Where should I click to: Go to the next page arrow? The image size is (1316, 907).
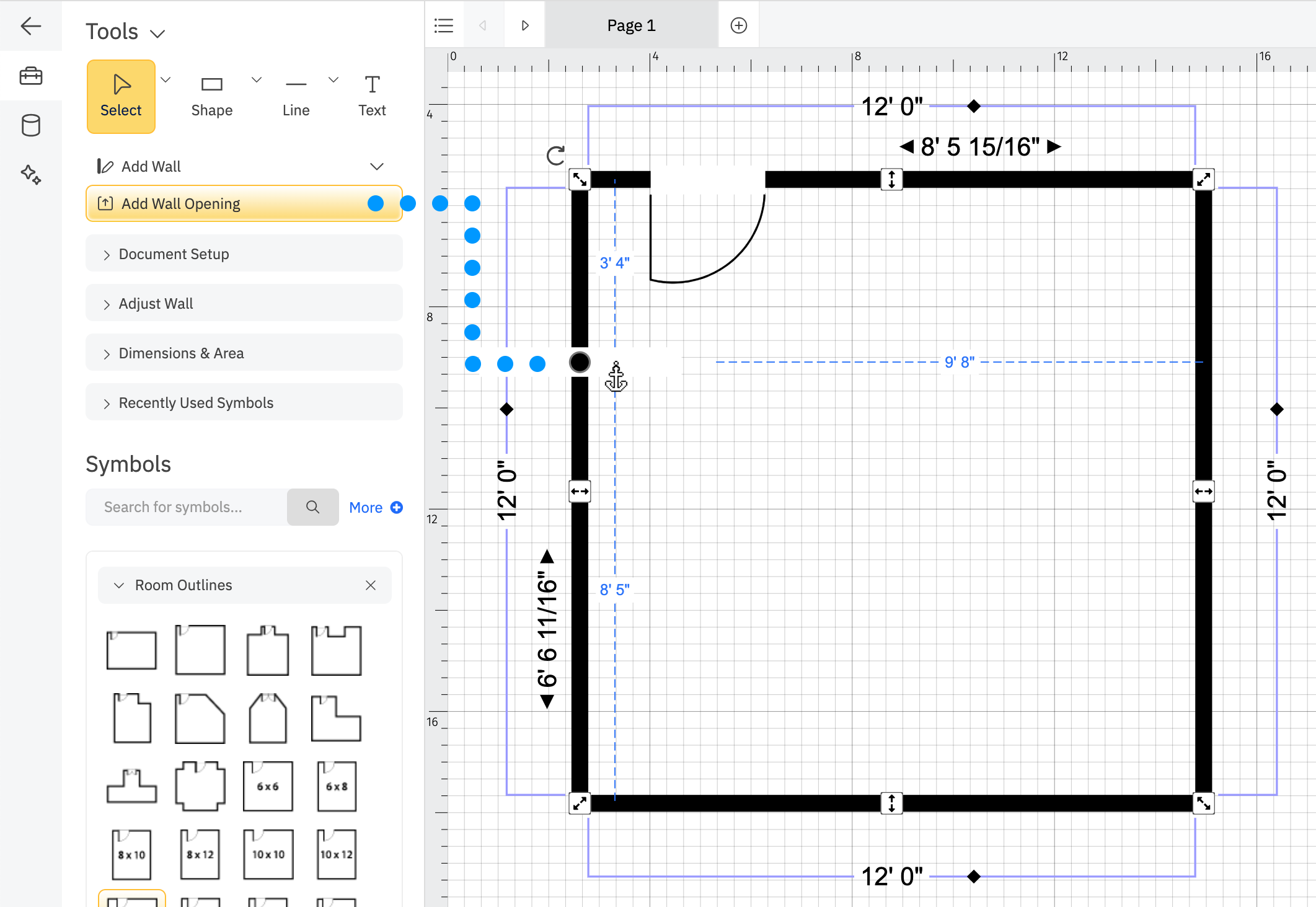[525, 25]
